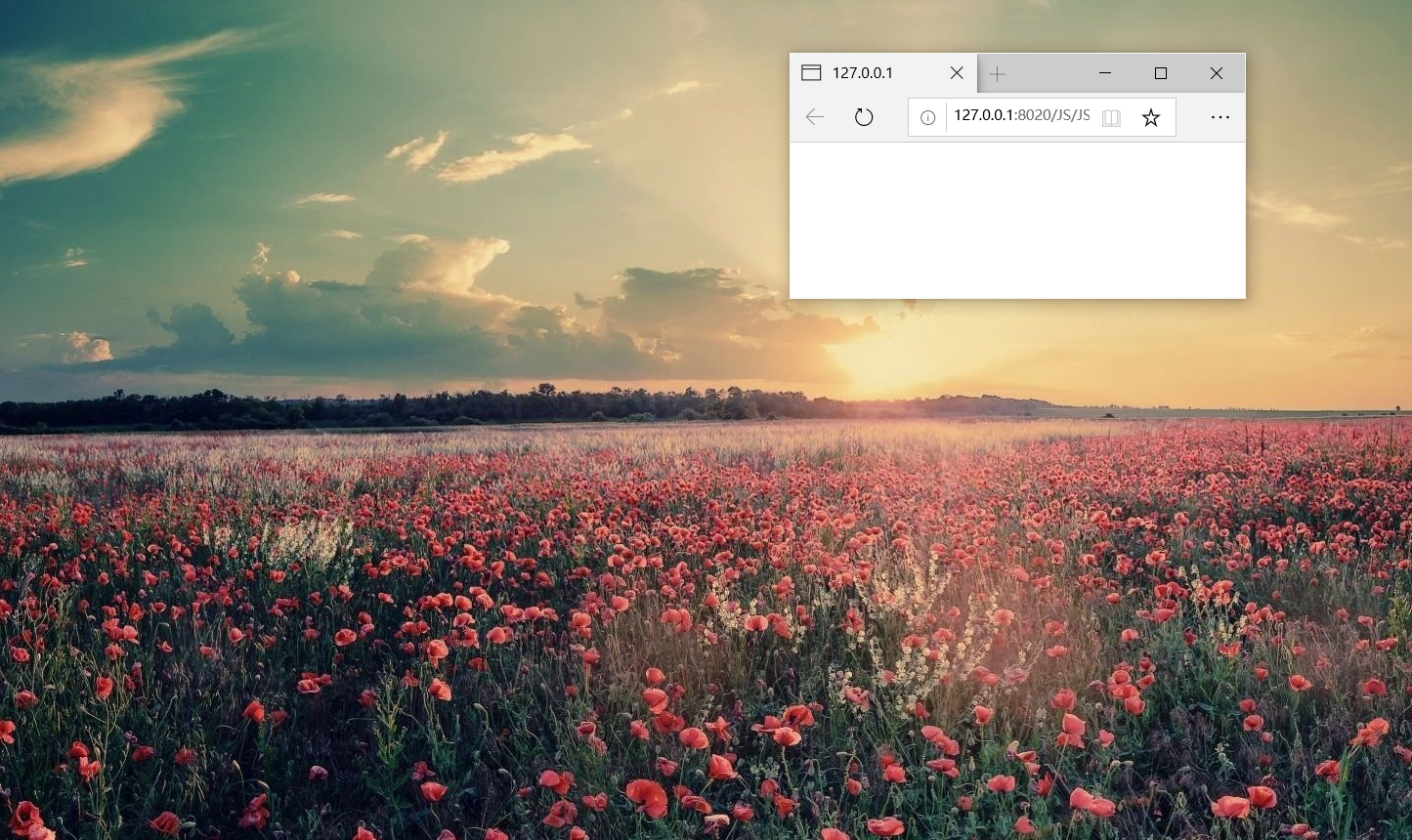Maximize the Edge browser window

point(1161,73)
